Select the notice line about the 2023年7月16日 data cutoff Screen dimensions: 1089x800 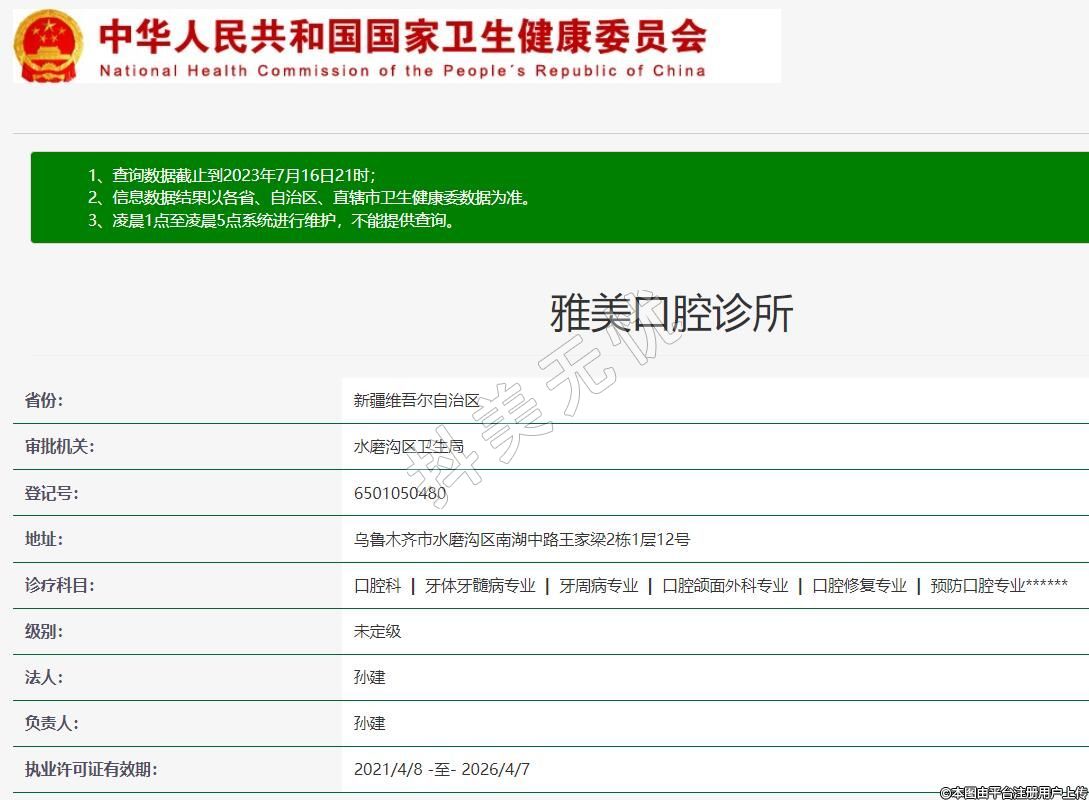pyautogui.click(x=231, y=175)
